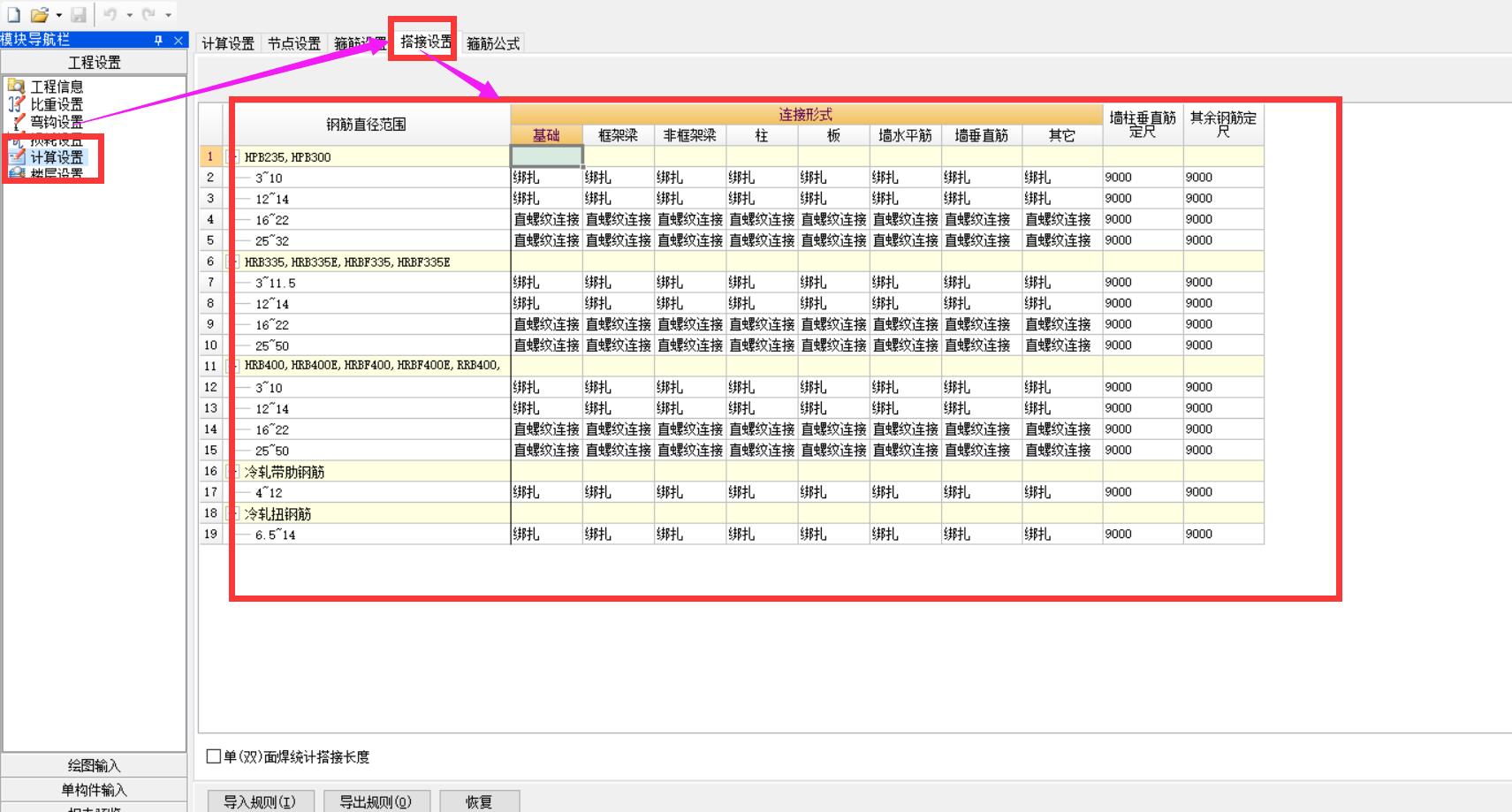The width and height of the screenshot is (1512, 812).
Task: Click the Open folder toolbar icon
Action: (39, 15)
